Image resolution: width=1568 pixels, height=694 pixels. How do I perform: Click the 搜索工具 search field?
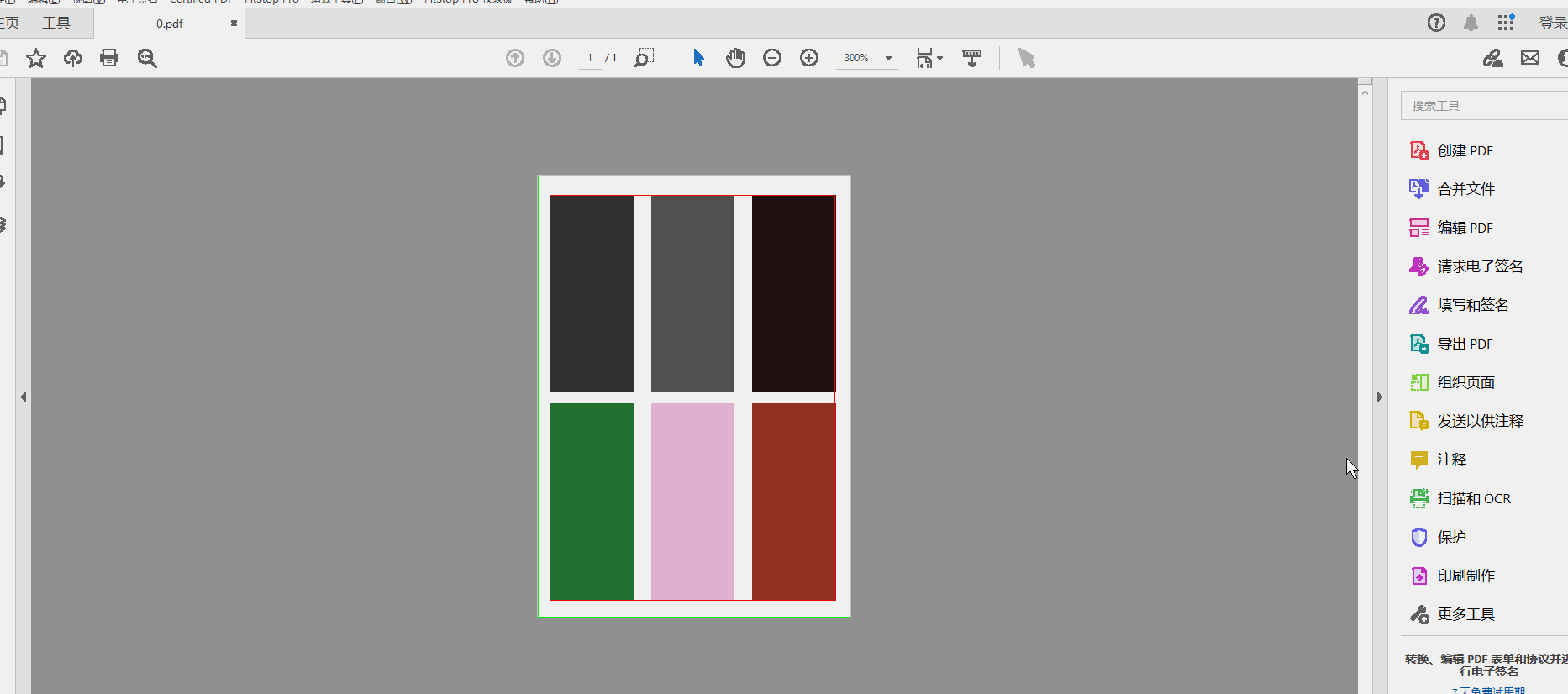[x=1483, y=106]
